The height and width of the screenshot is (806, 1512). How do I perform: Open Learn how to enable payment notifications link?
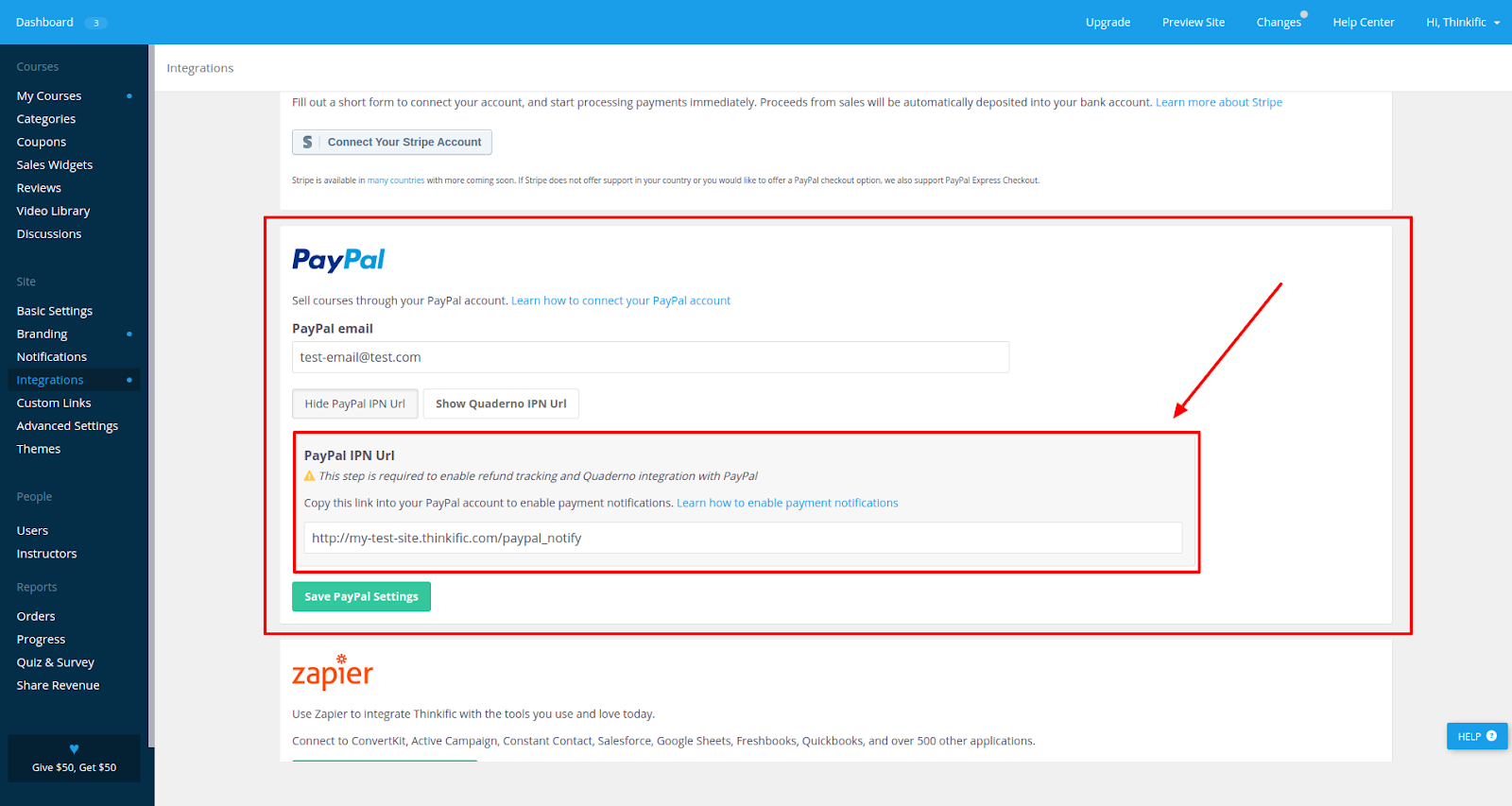tap(787, 503)
